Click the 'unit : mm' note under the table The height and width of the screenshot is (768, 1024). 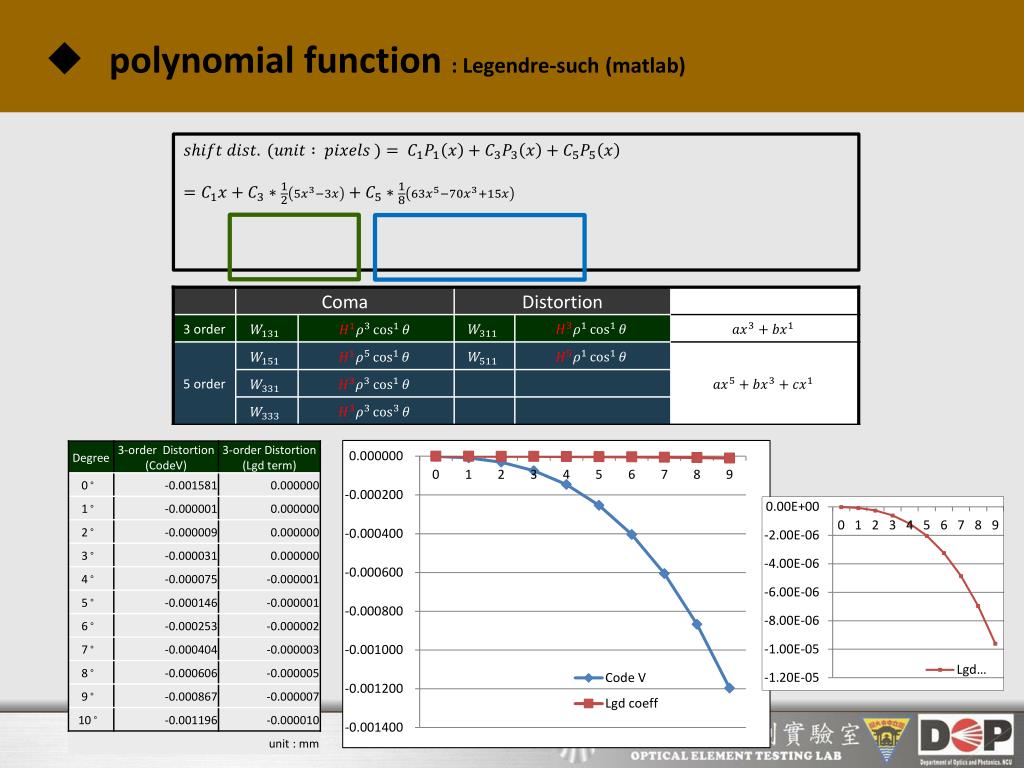click(x=293, y=744)
